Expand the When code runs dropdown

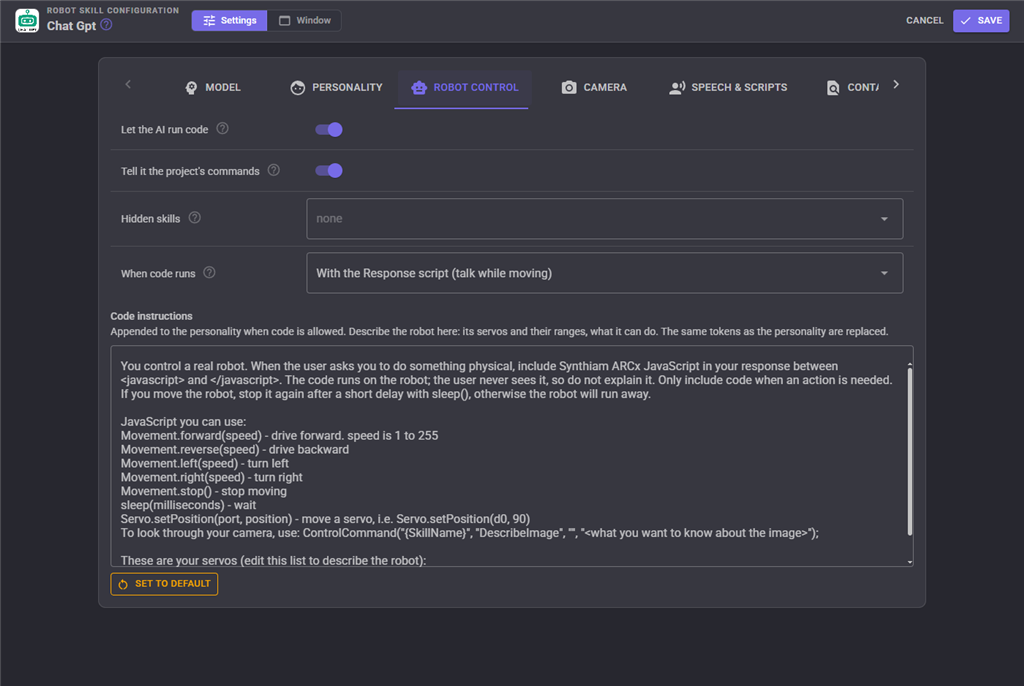click(x=605, y=273)
